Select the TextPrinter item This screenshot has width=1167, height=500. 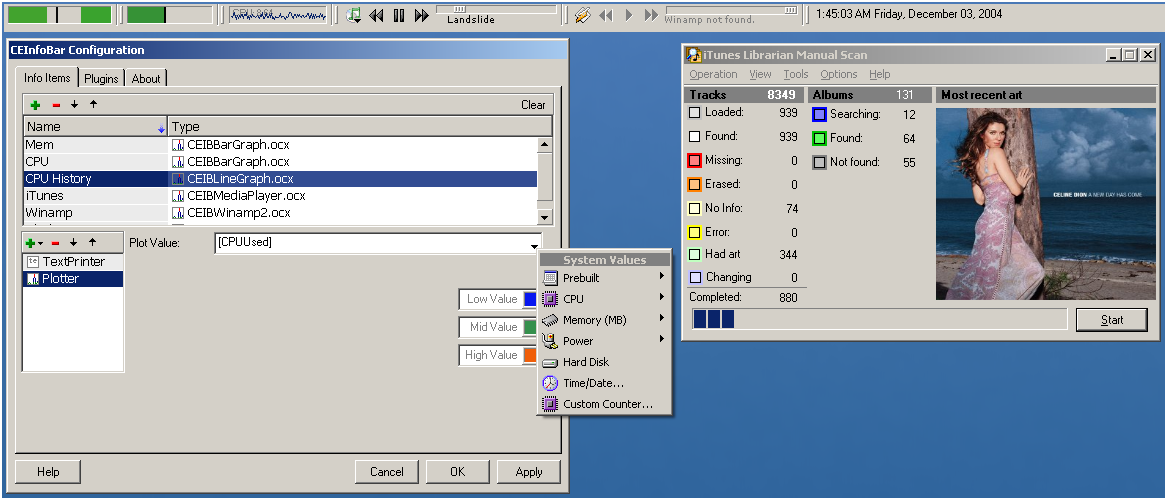pos(73,262)
